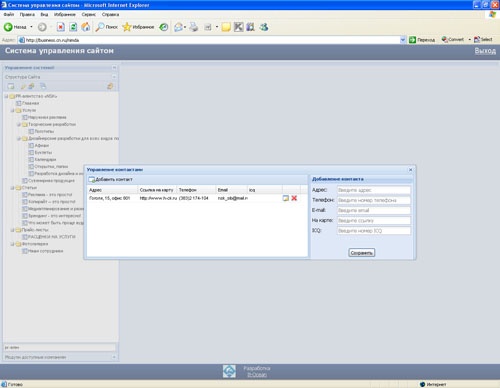Sort by the Телефон column header
Viewport: 500px width, 388px height.
(x=196, y=190)
